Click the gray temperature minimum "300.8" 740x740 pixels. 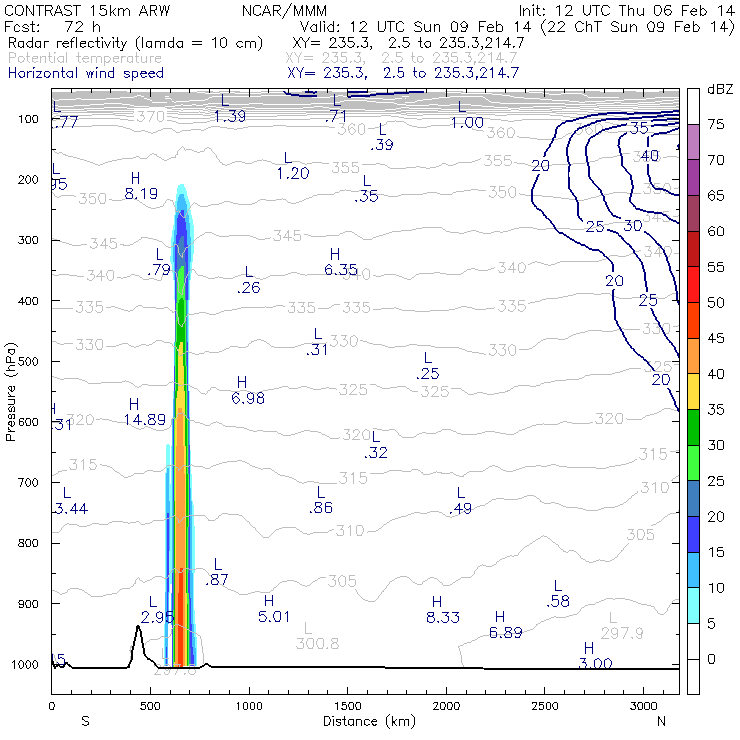317,643
